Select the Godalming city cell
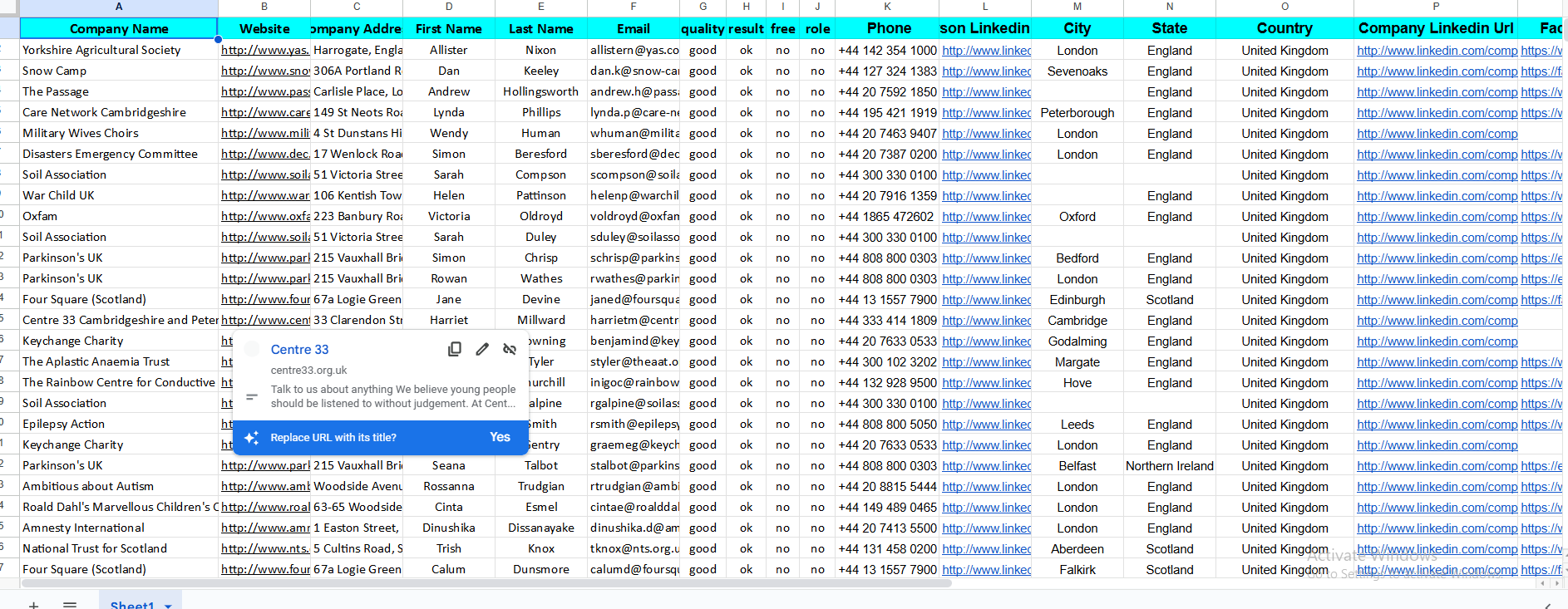This screenshot has height=609, width=1568. pos(1077,341)
